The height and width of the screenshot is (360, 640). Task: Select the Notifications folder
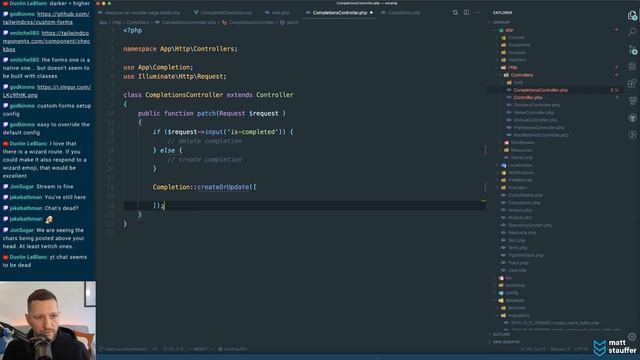click(x=520, y=173)
